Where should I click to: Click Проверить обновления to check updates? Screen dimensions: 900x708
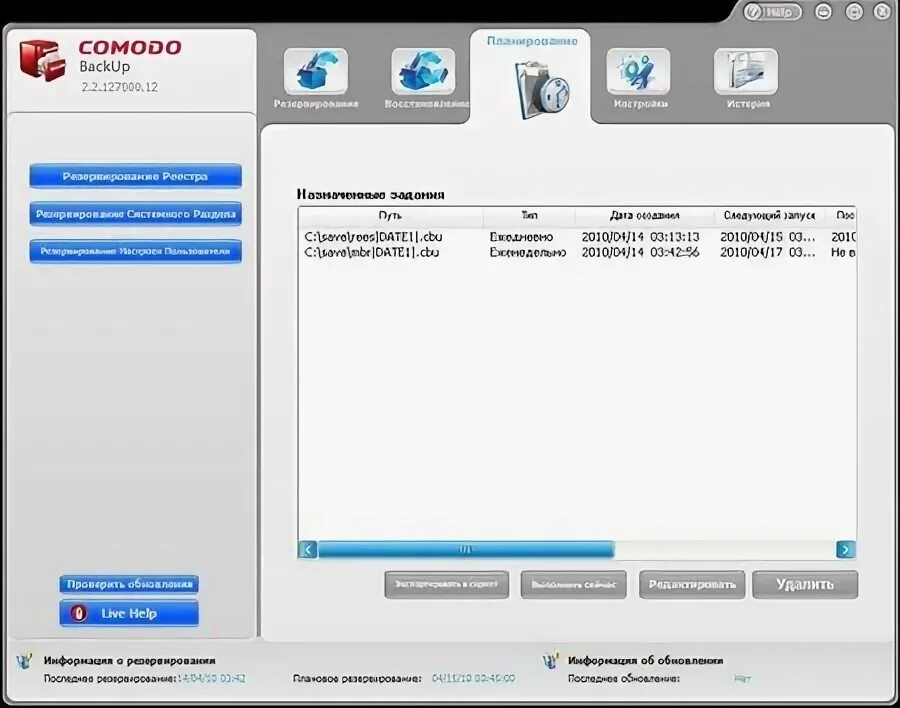128,584
